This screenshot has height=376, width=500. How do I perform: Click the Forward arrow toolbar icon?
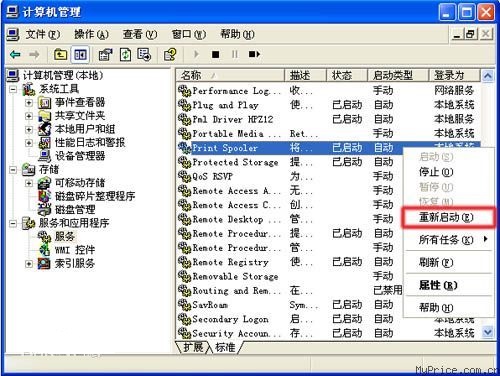coord(34,54)
